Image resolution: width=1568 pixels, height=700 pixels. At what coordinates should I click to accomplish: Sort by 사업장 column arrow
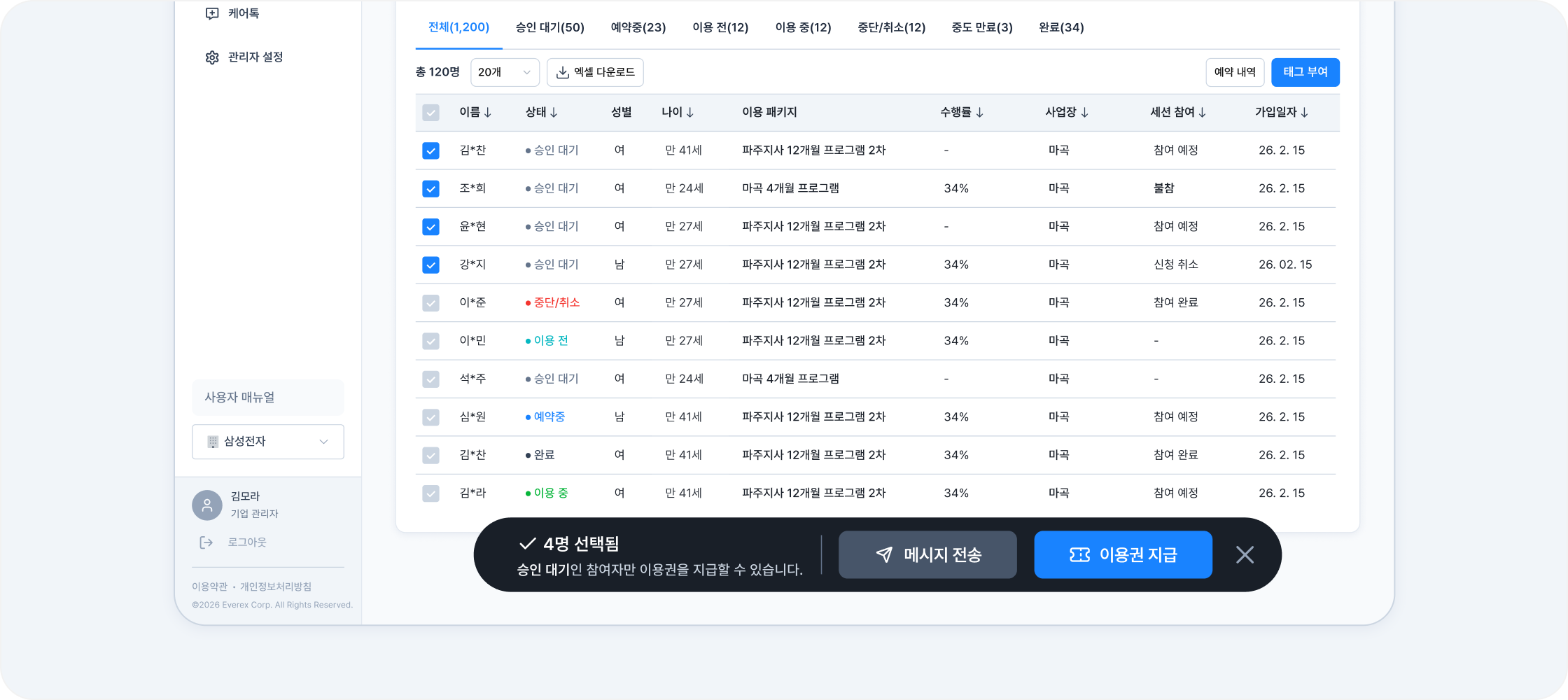click(1085, 113)
